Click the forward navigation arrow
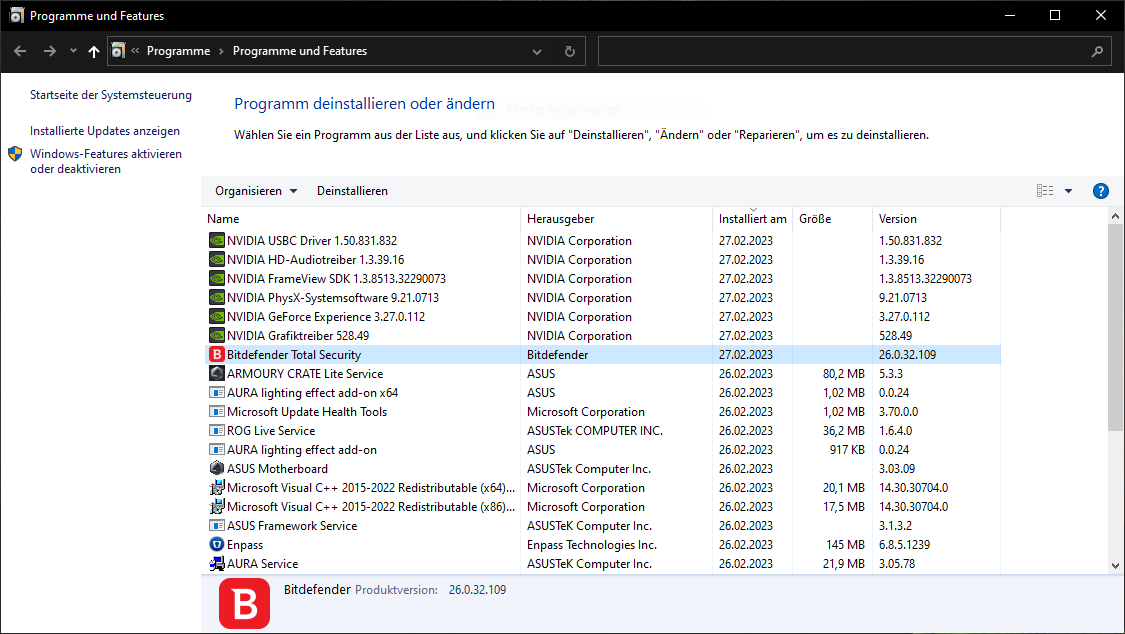This screenshot has width=1125, height=634. (x=50, y=51)
